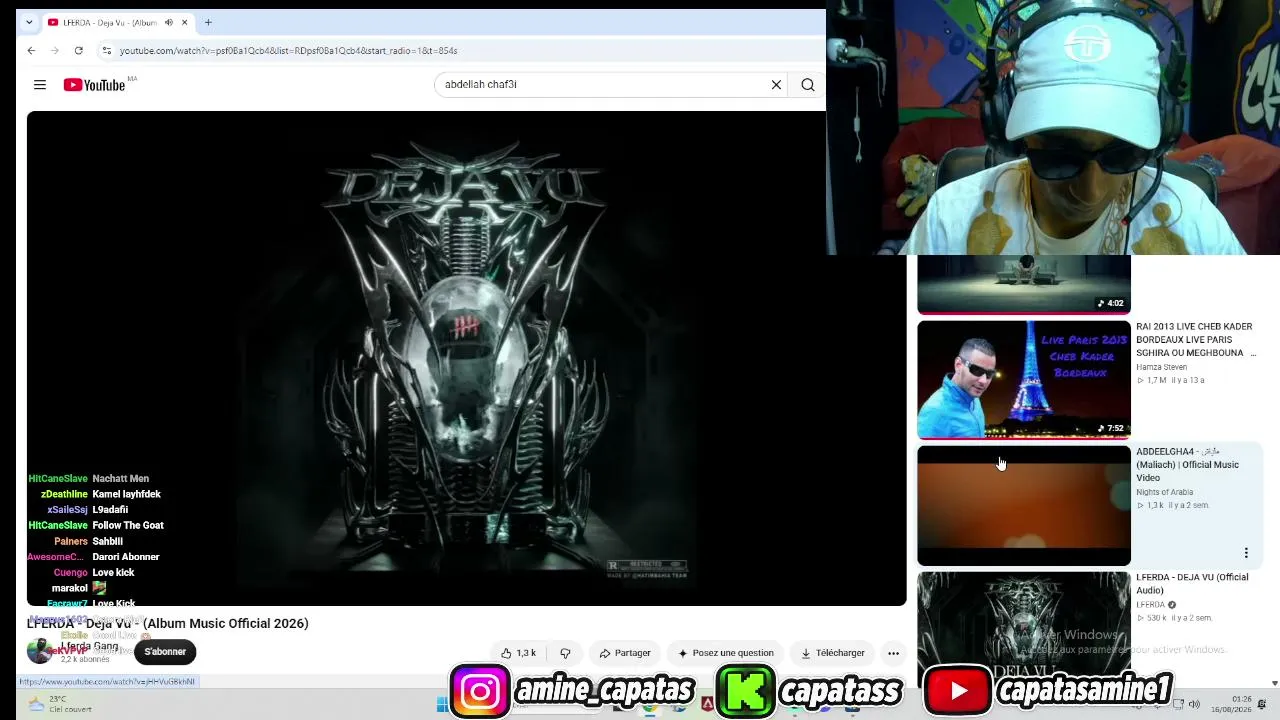Open the weather widget showing 23°C

tap(60, 704)
